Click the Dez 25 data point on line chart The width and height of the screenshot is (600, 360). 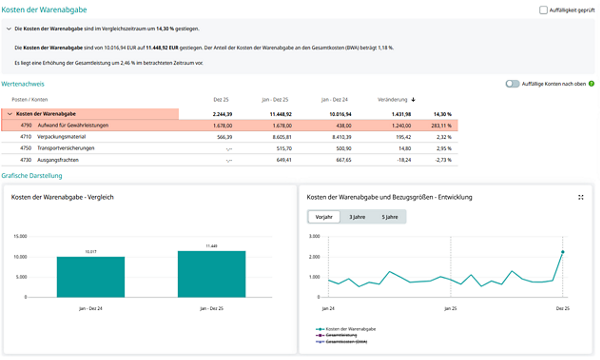562,252
